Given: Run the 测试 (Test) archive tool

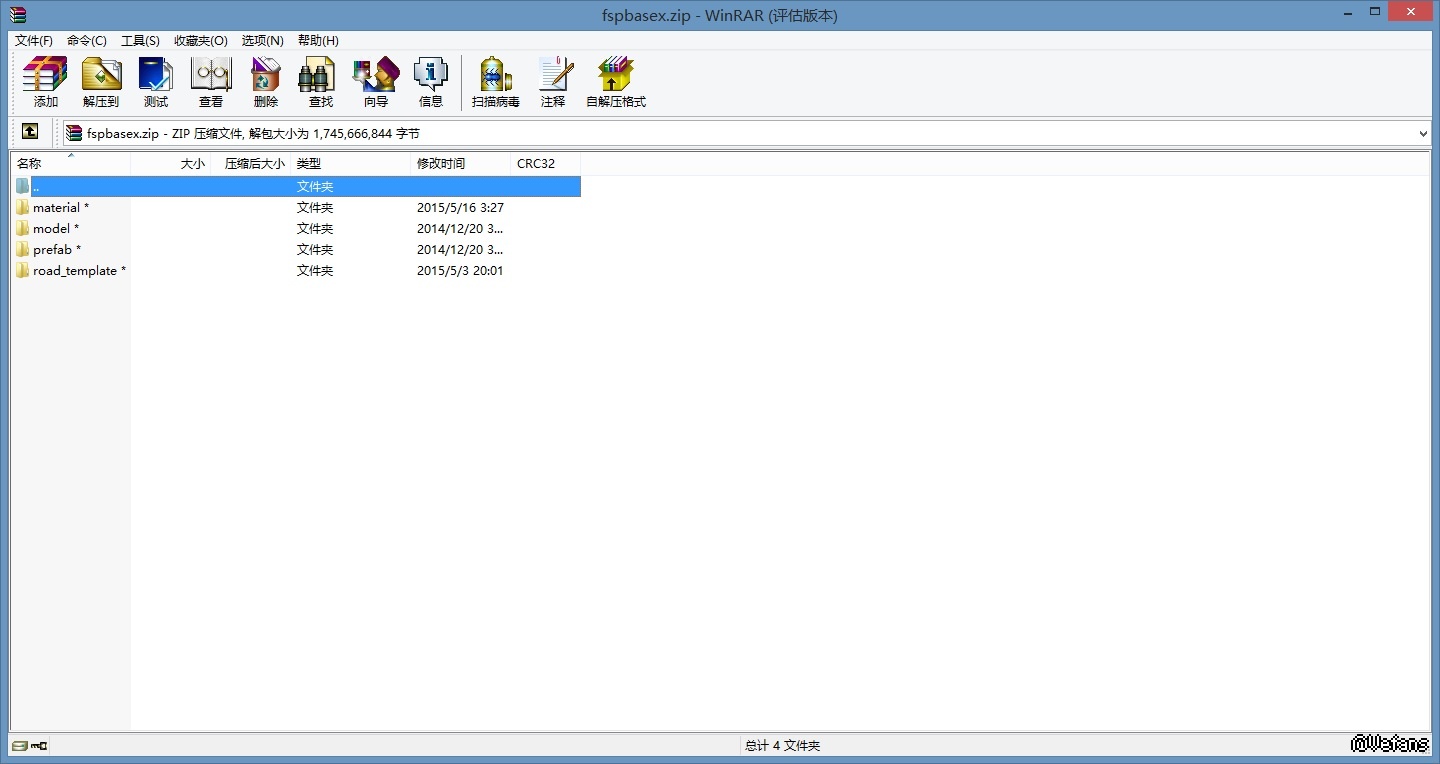Looking at the screenshot, I should click(156, 81).
